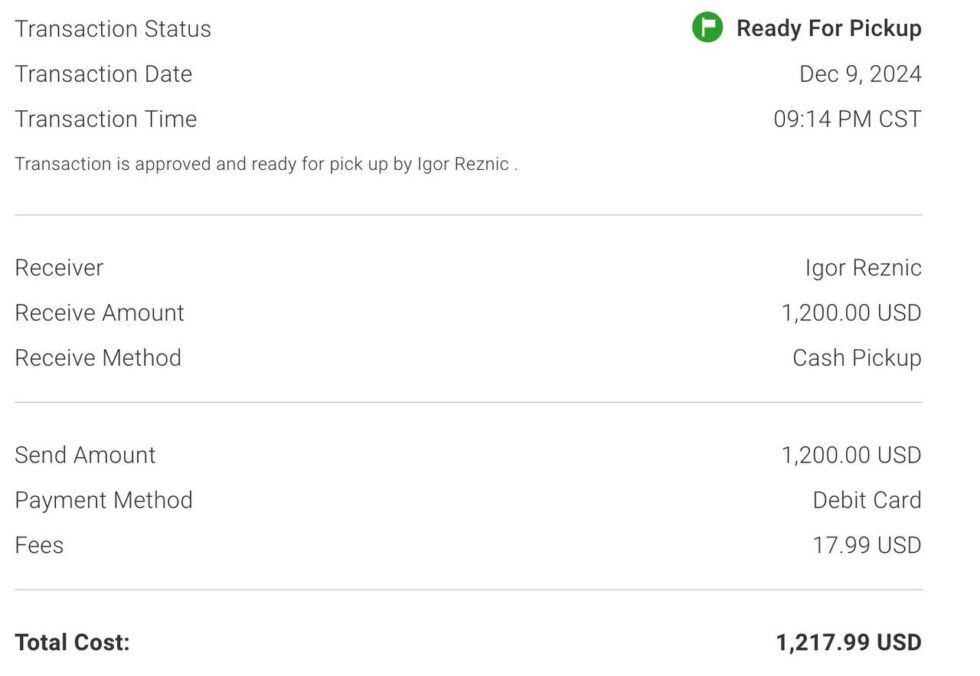The image size is (980, 676).
Task: Click the "Ready For Pickup" status text
Action: click(x=829, y=29)
